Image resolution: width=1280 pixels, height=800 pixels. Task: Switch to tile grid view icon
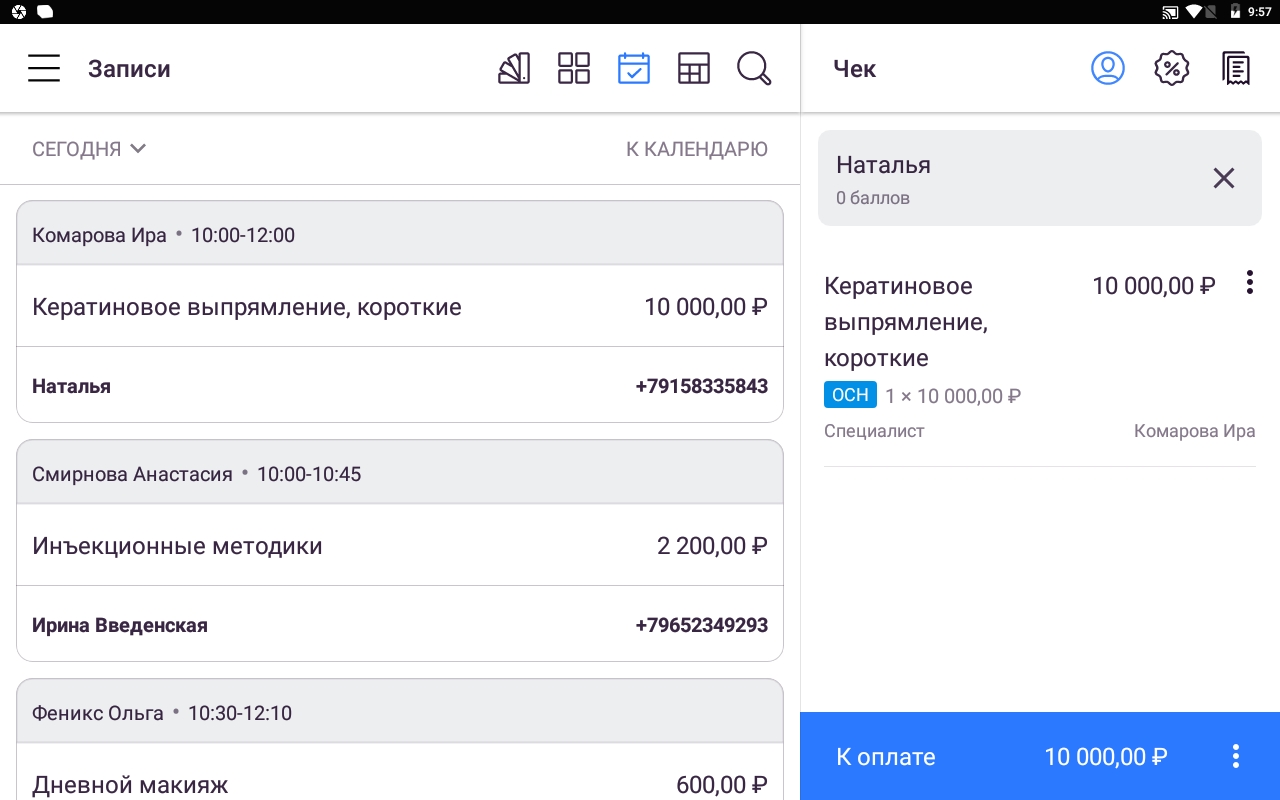click(574, 69)
